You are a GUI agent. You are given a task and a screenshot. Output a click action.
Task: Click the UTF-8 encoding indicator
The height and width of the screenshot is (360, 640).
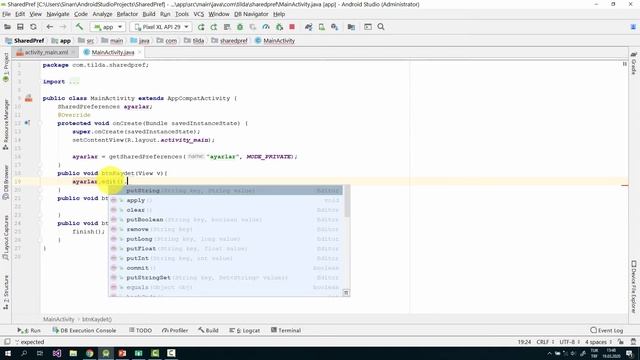[569, 342]
